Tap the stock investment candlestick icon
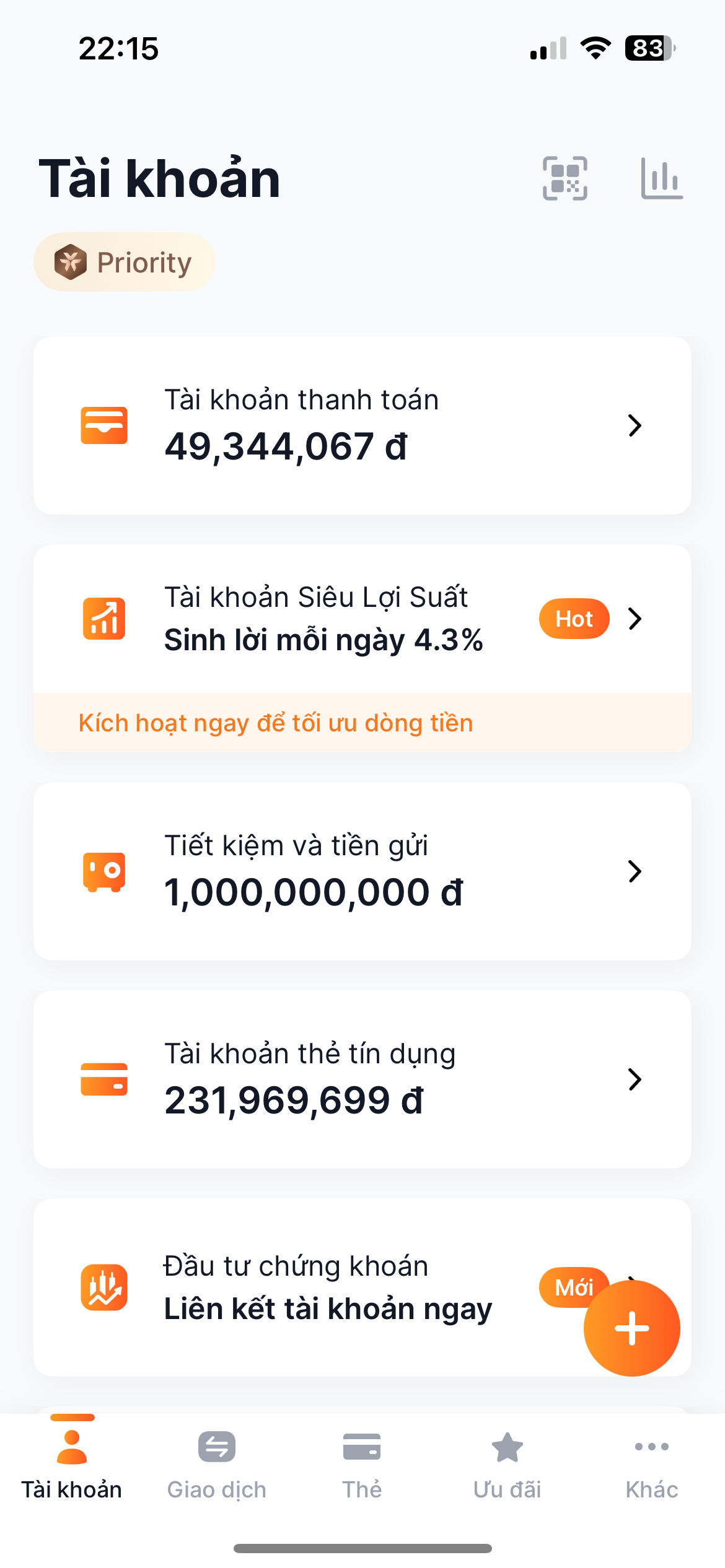This screenshot has height=1568, width=725. click(104, 1287)
